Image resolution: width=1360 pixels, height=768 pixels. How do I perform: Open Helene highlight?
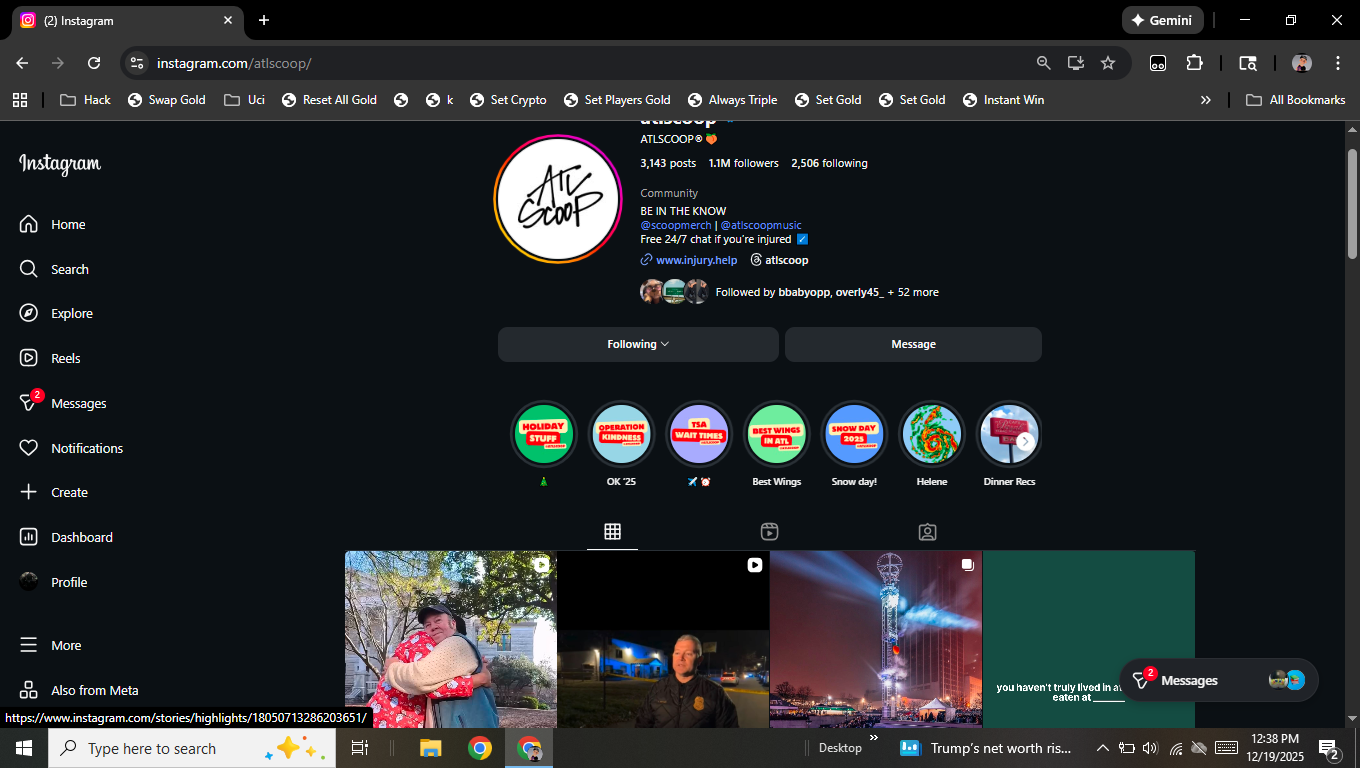click(932, 434)
